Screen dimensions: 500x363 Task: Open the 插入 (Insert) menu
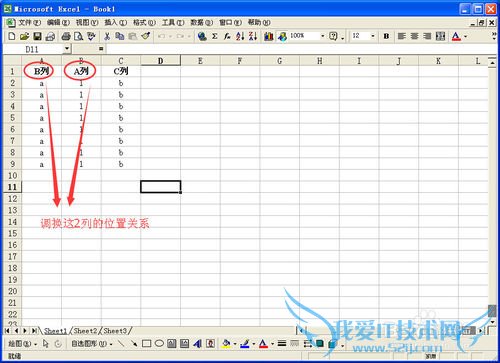coord(116,23)
